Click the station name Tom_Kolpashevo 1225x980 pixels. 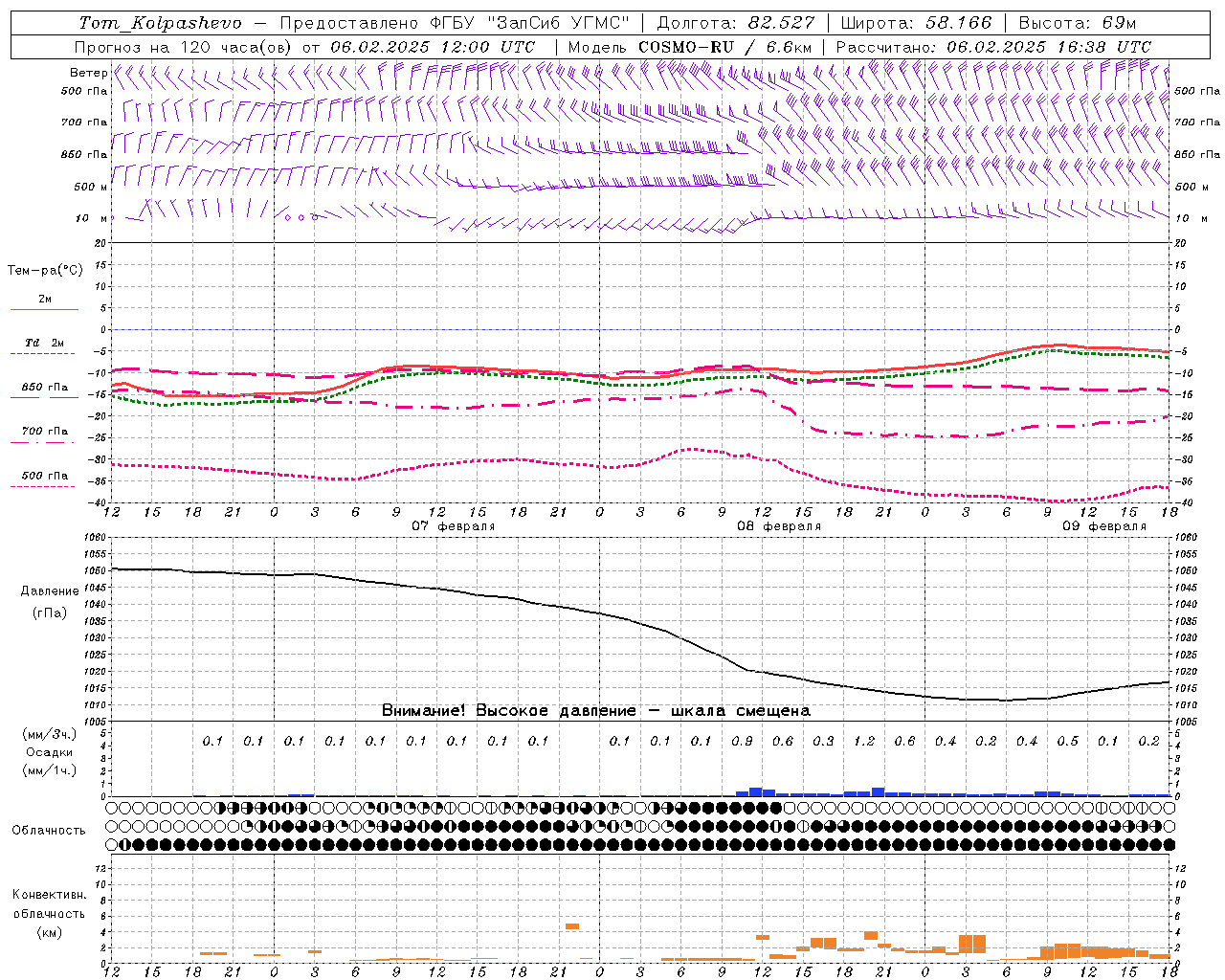pos(160,23)
